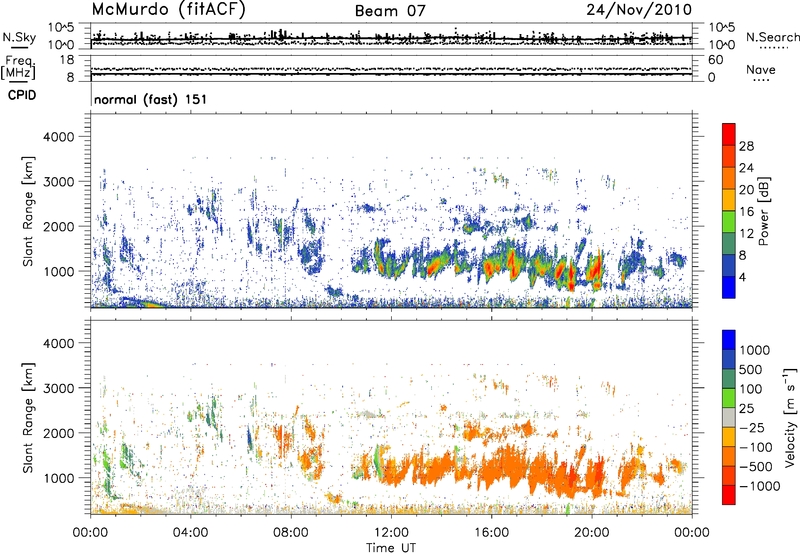This screenshot has width=800, height=554.
Task: Pick the red top segment of power colorbar
Action: click(x=729, y=134)
